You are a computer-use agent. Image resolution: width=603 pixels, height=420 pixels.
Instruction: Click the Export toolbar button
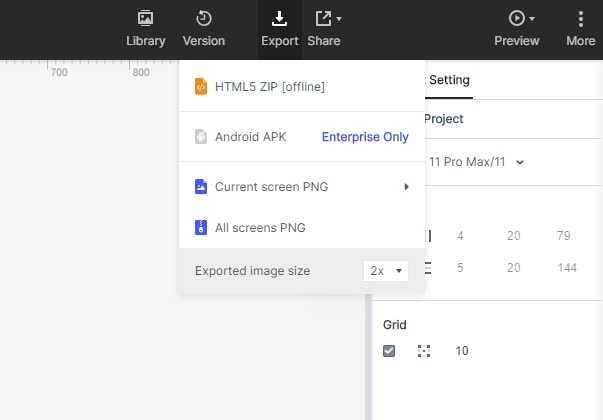pyautogui.click(x=280, y=28)
